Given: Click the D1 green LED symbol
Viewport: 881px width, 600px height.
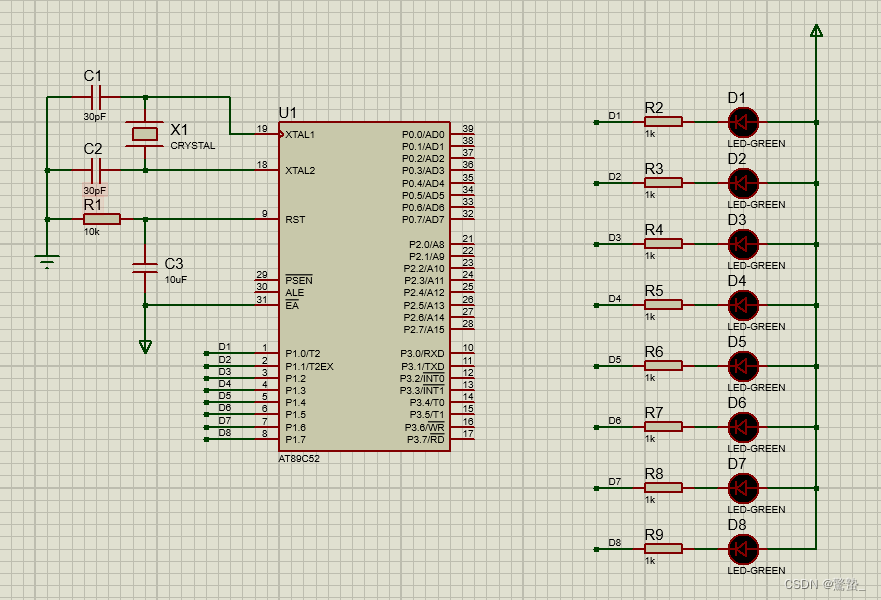Looking at the screenshot, I should pos(743,122).
